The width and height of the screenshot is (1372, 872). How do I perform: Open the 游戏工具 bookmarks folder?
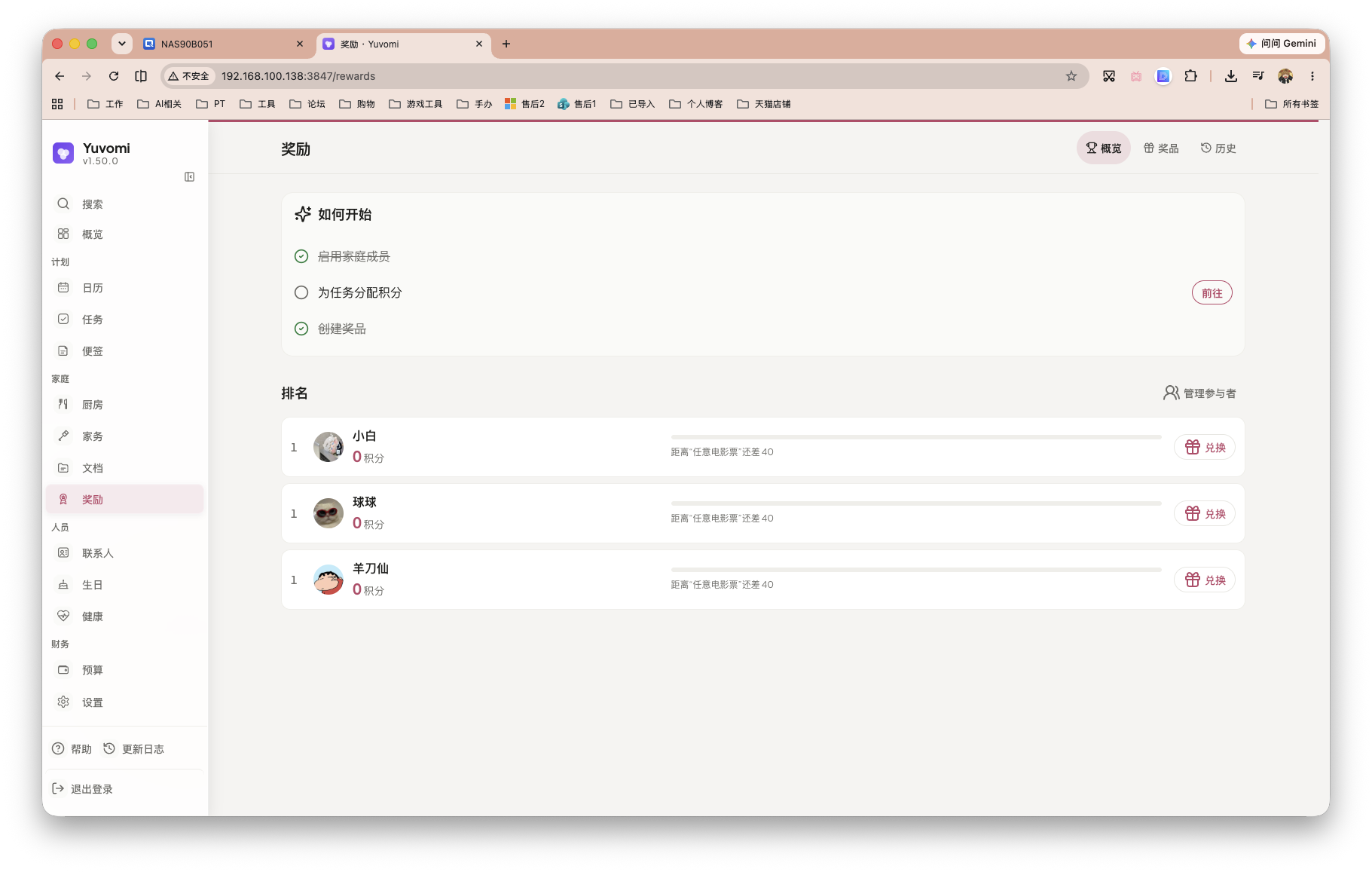[416, 104]
